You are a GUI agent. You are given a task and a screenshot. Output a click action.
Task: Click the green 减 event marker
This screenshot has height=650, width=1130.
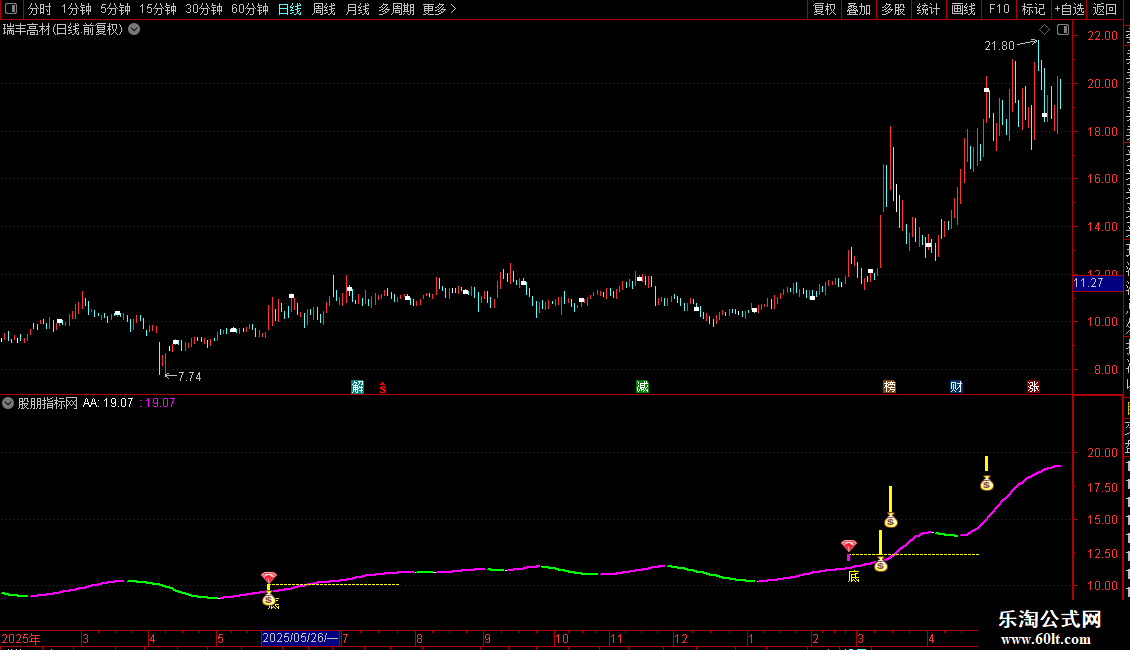click(x=642, y=387)
